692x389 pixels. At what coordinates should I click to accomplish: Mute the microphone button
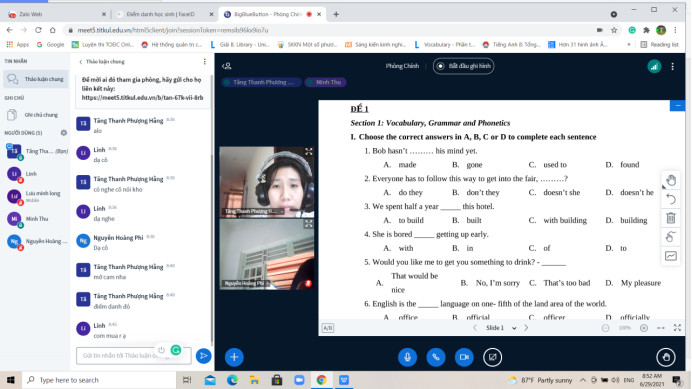(407, 357)
